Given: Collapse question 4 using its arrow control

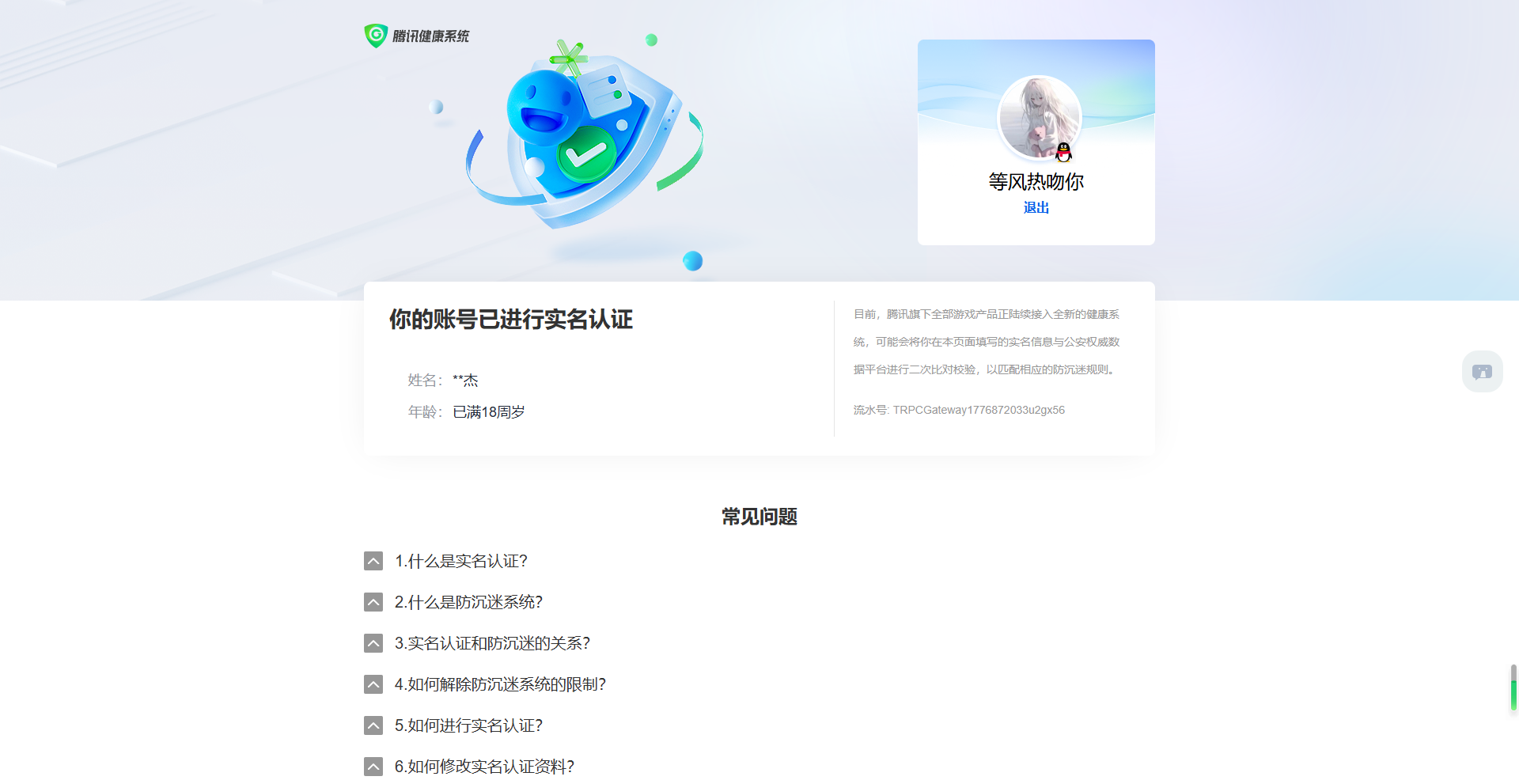Looking at the screenshot, I should coord(373,684).
